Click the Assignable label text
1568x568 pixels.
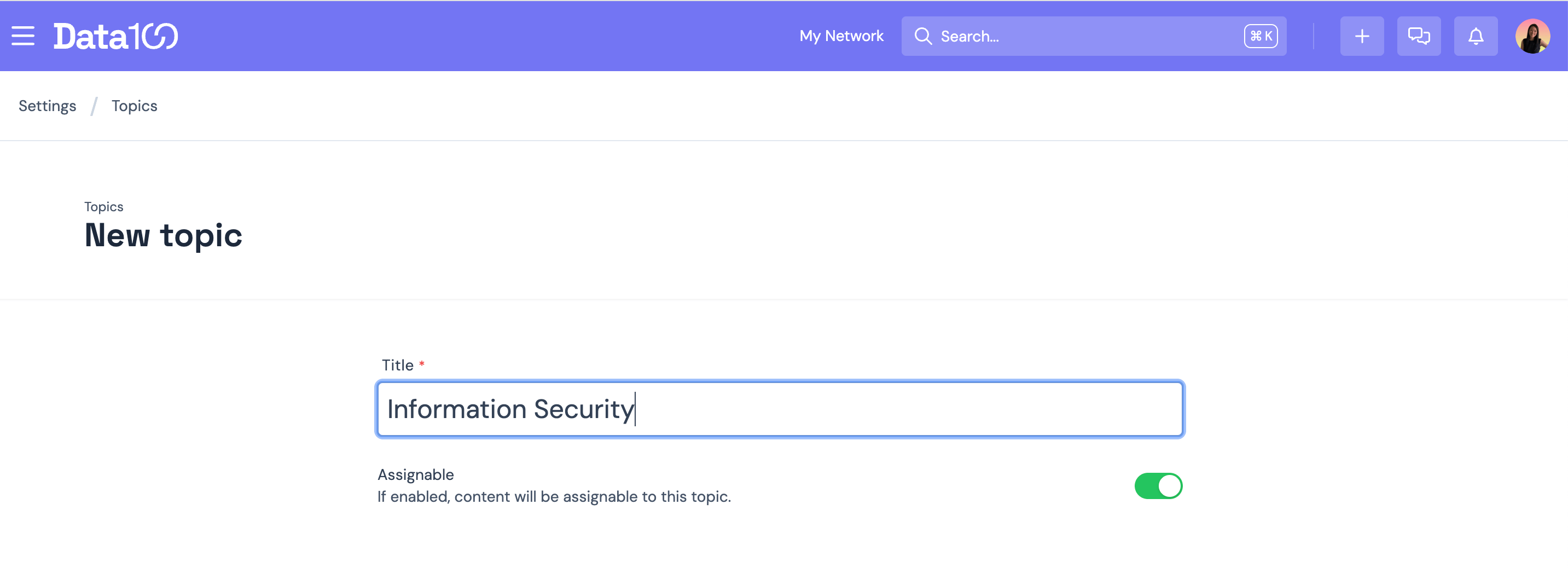coord(416,474)
